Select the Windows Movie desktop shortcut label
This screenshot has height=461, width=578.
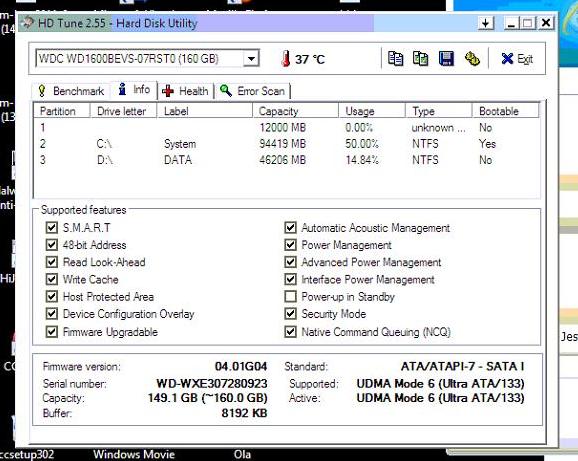point(134,454)
